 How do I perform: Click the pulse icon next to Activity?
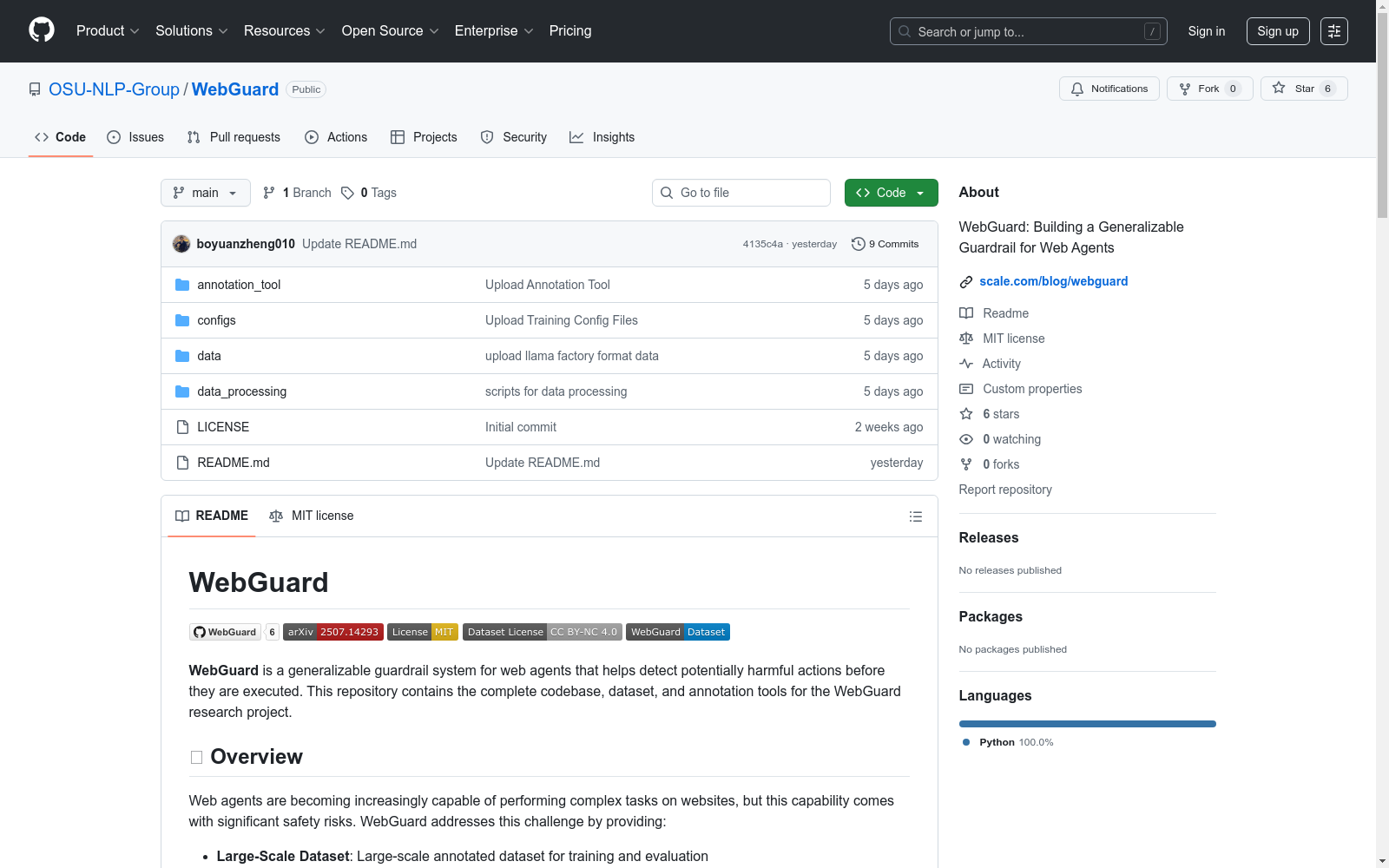(x=966, y=364)
